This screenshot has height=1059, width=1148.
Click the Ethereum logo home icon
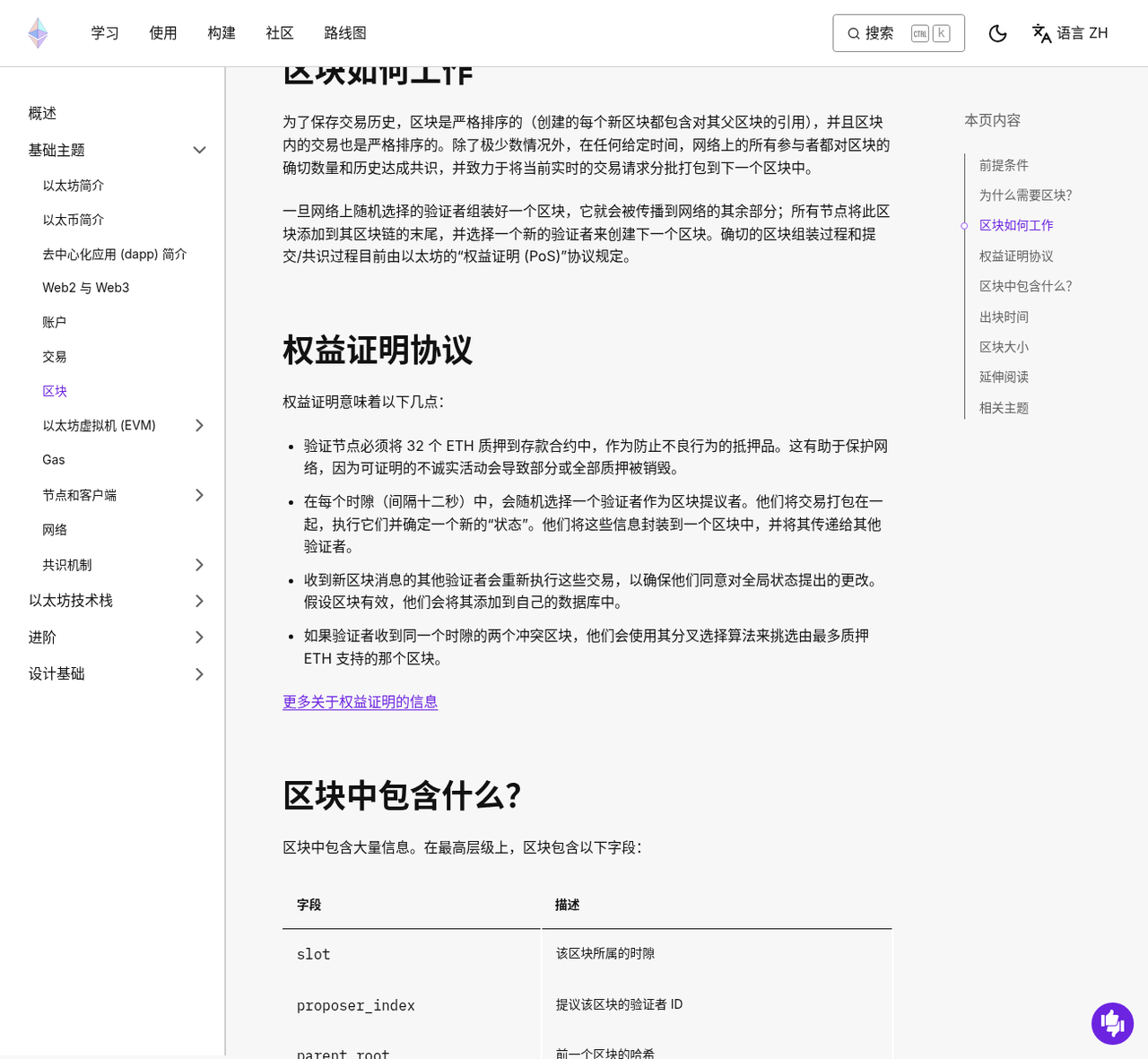pos(38,33)
